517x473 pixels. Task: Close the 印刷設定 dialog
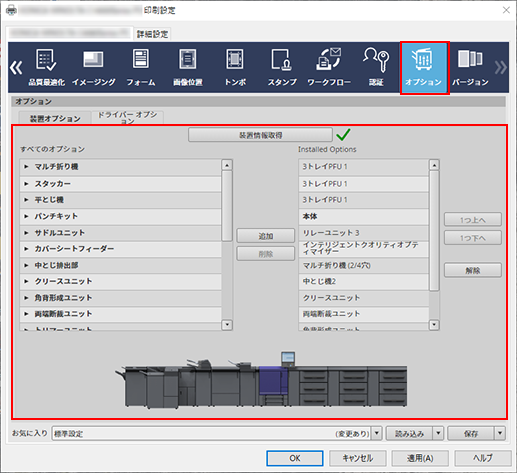point(506,10)
